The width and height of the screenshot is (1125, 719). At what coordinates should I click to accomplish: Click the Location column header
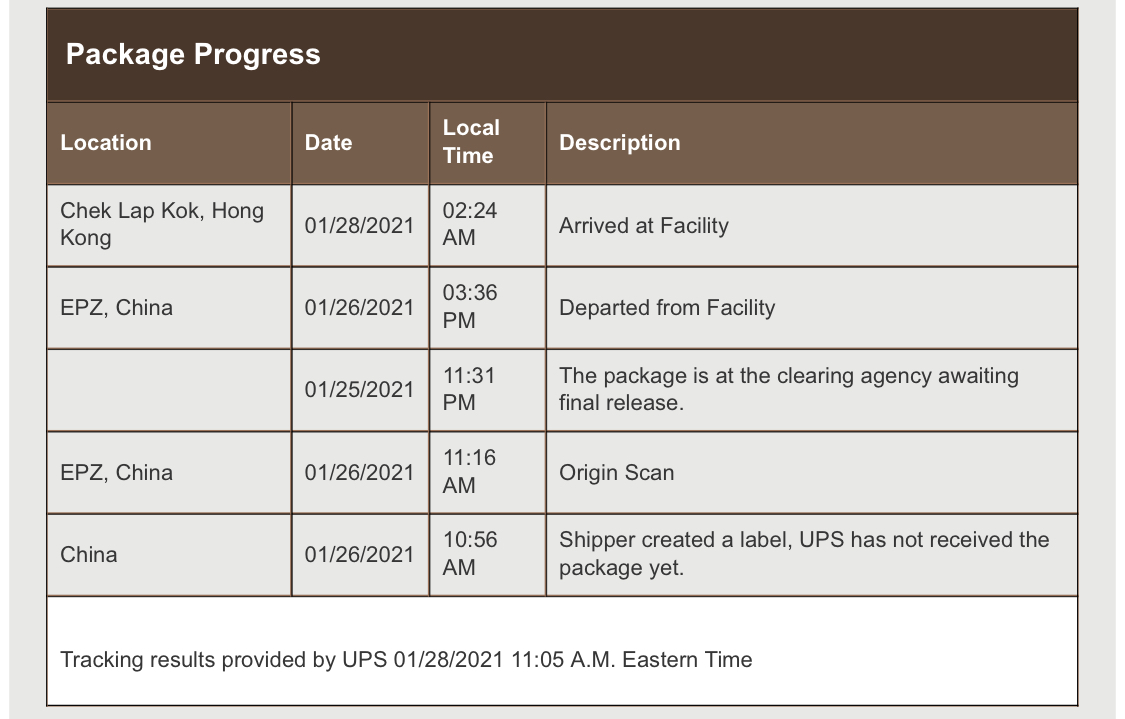pyautogui.click(x=106, y=142)
